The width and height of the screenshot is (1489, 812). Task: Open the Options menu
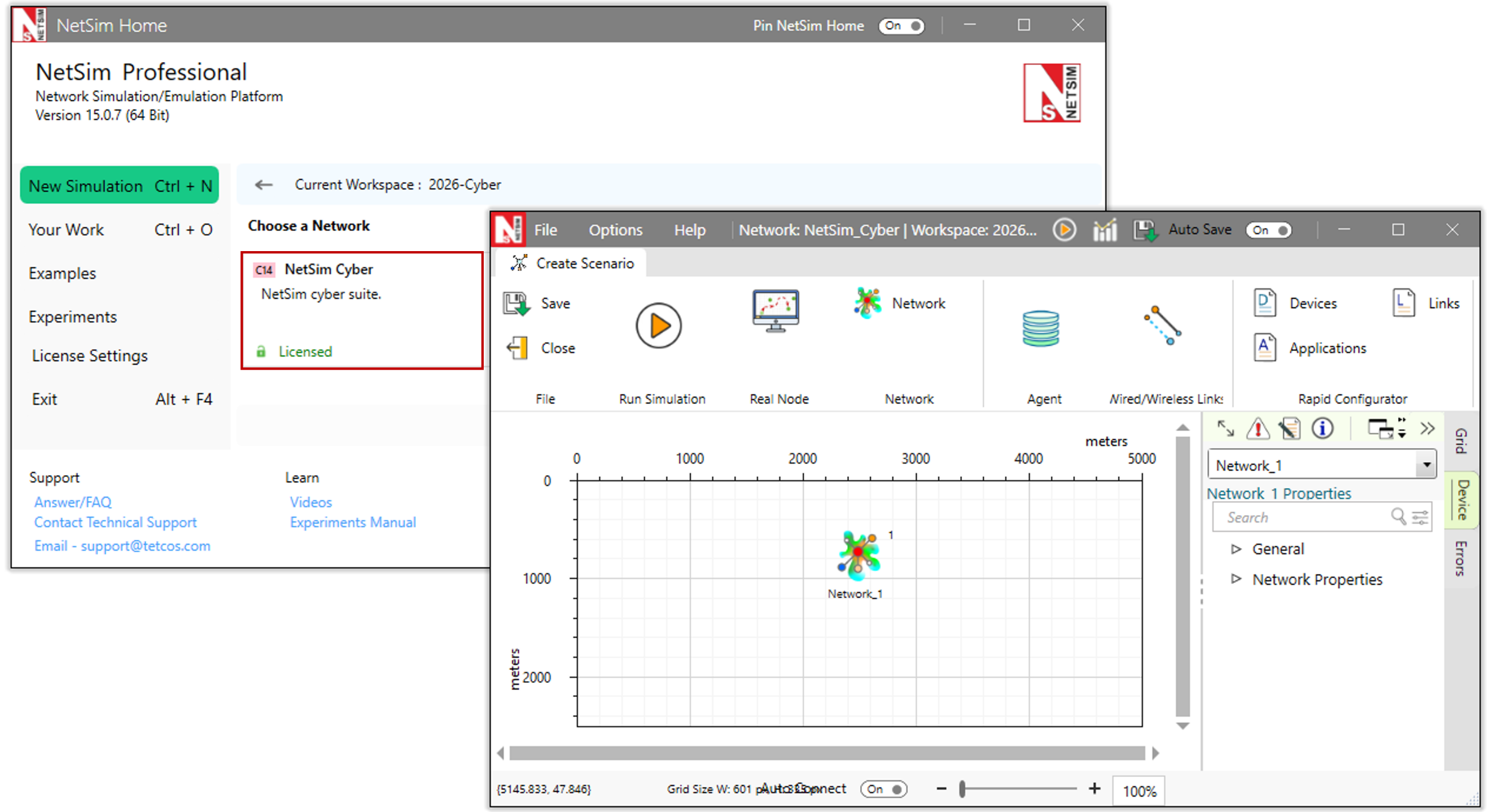coord(615,230)
